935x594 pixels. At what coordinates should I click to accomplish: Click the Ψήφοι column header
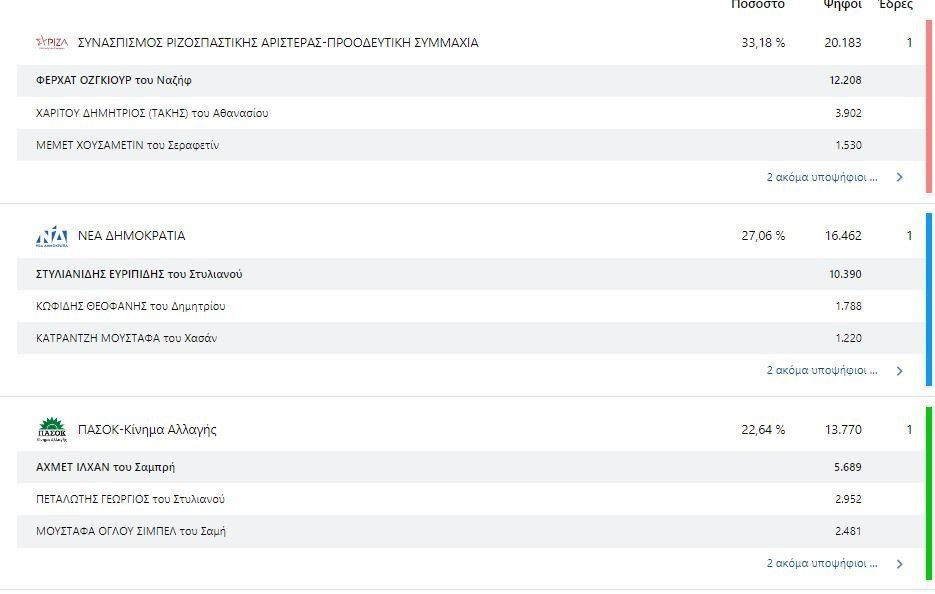coord(843,5)
